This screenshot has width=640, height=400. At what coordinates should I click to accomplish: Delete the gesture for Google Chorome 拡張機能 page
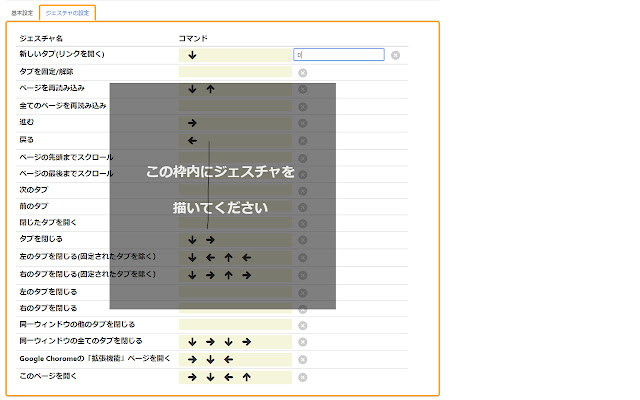coord(302,359)
